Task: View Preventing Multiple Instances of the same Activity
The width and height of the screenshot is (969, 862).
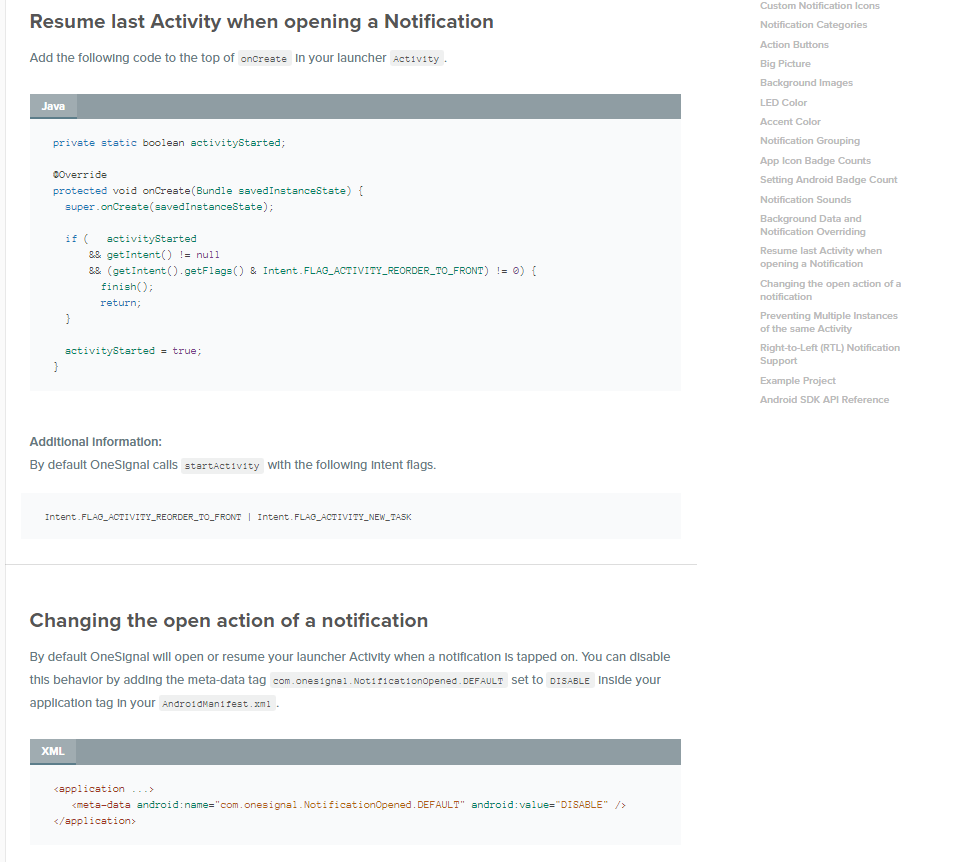Action: click(x=827, y=322)
